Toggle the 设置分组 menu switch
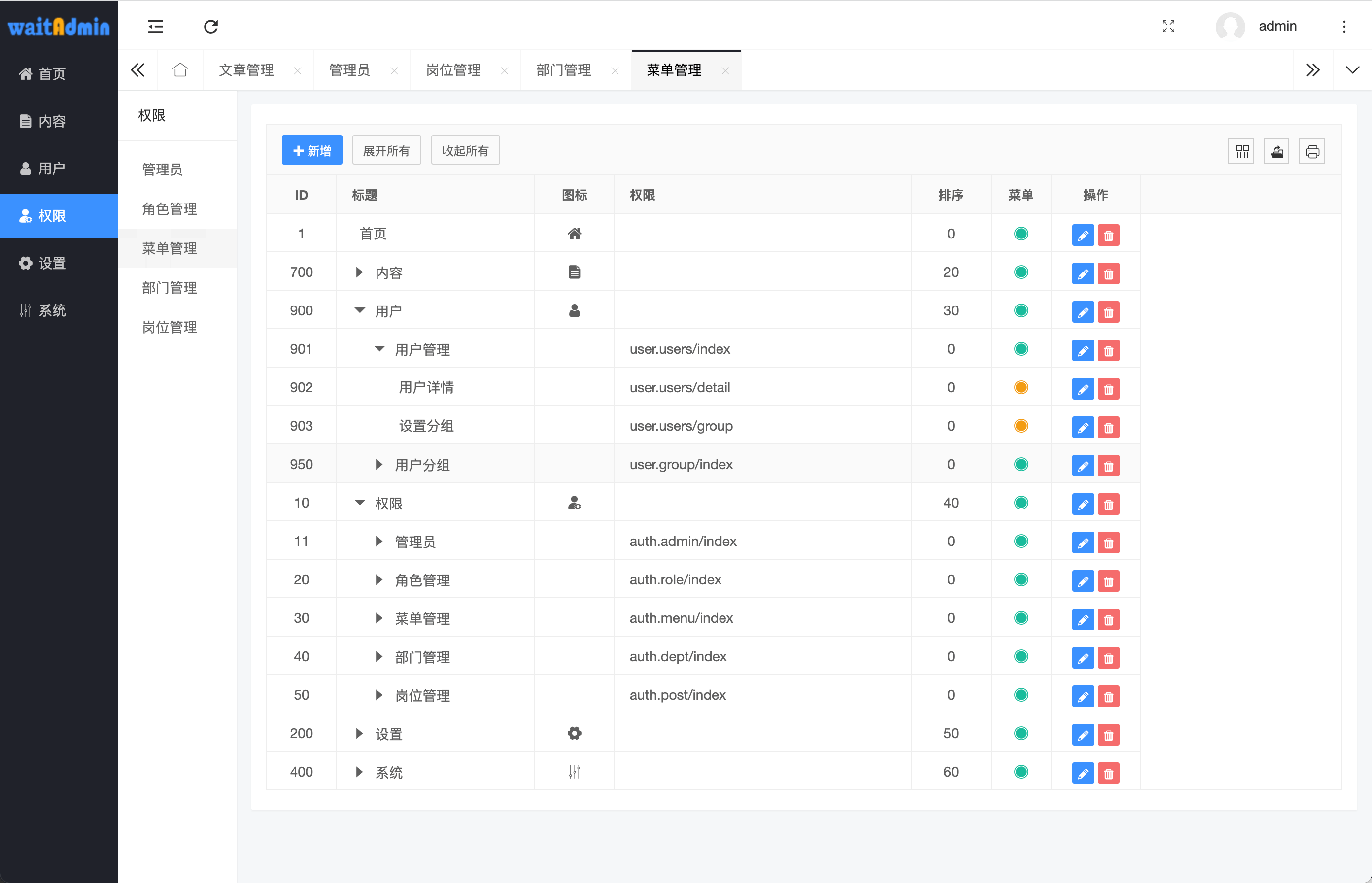The height and width of the screenshot is (883, 1372). click(x=1021, y=426)
